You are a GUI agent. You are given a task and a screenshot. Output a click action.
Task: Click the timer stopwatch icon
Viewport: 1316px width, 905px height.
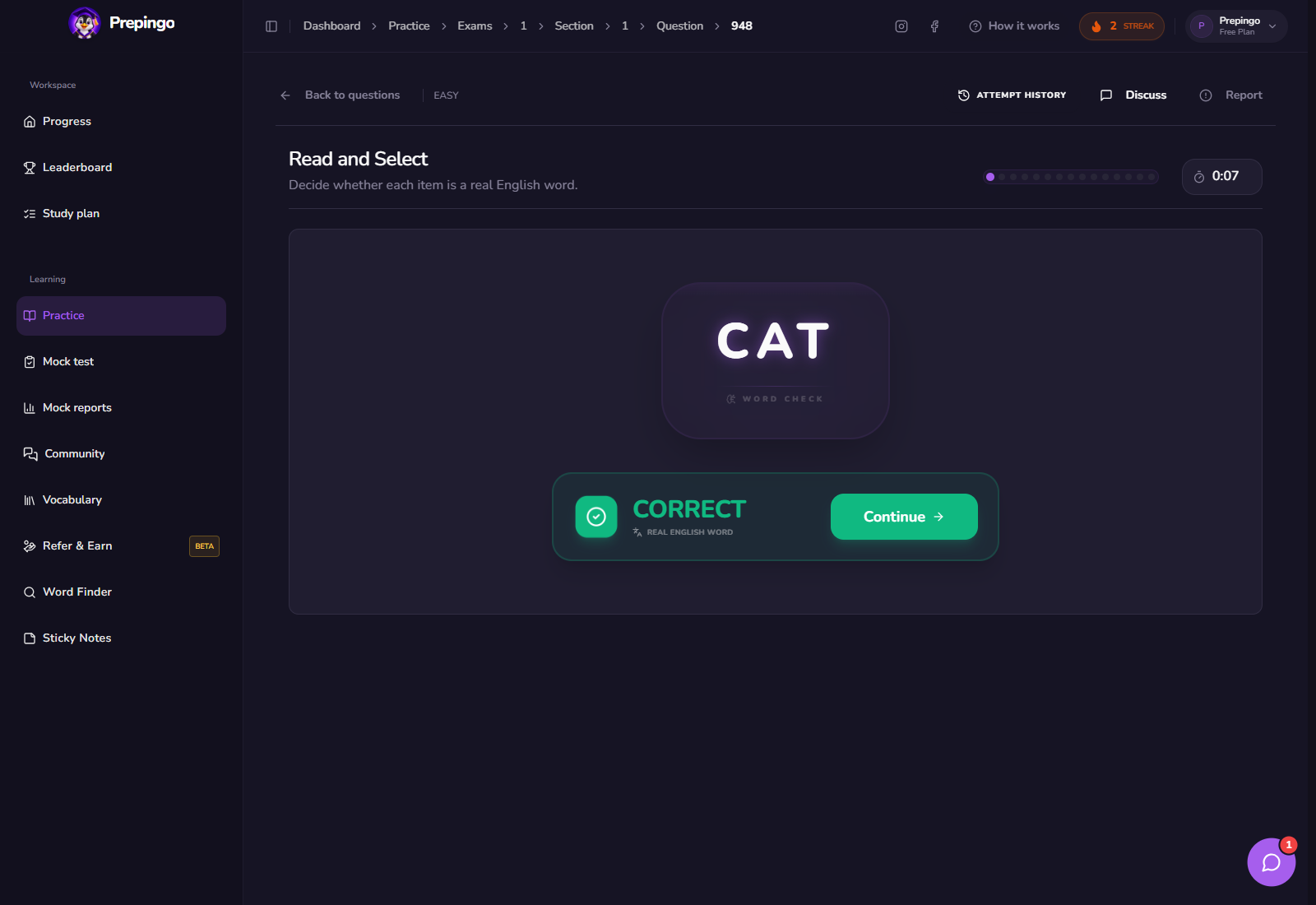click(x=1199, y=177)
